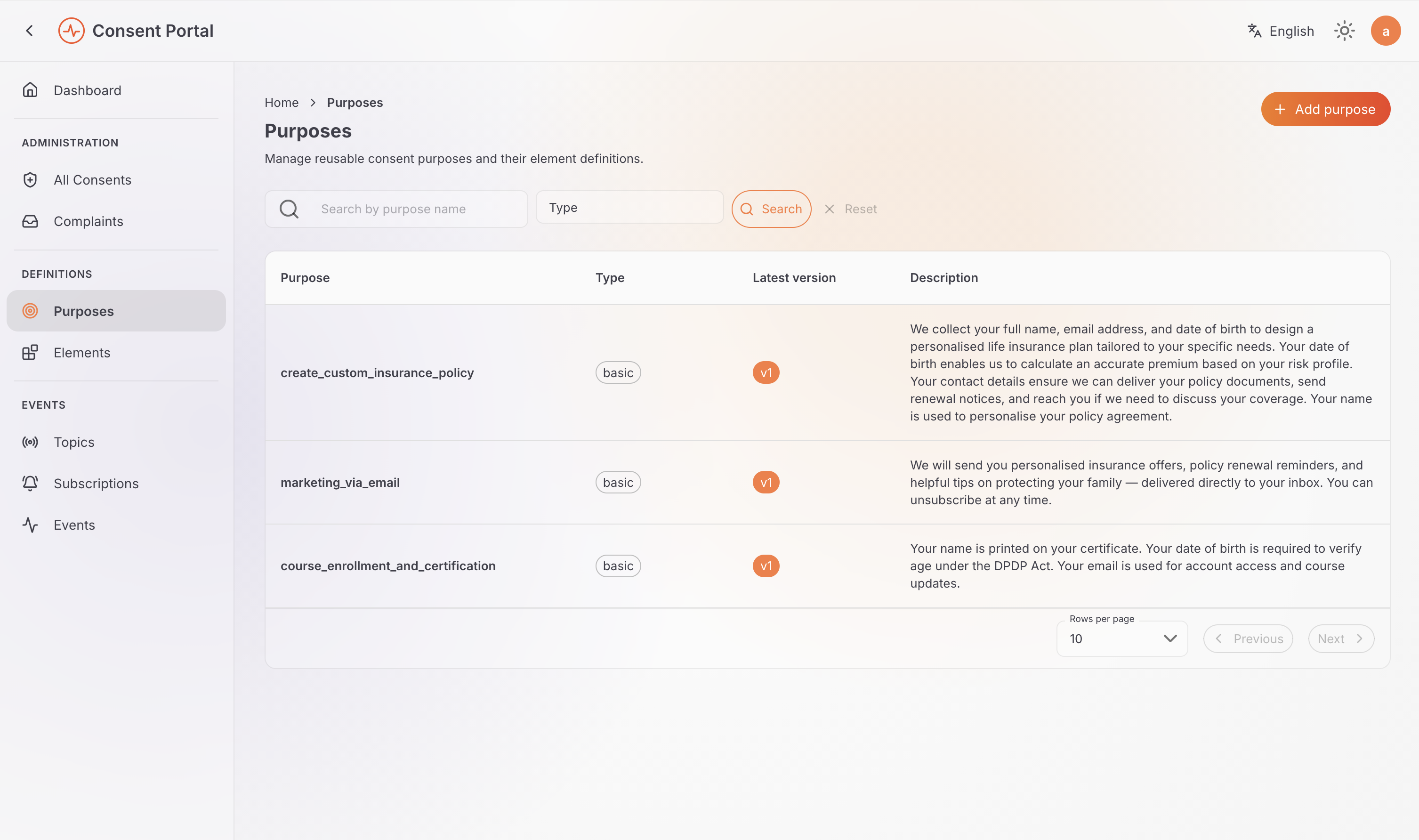Click basic tag in course_enrollment_and_certification row
1419x840 pixels.
618,565
